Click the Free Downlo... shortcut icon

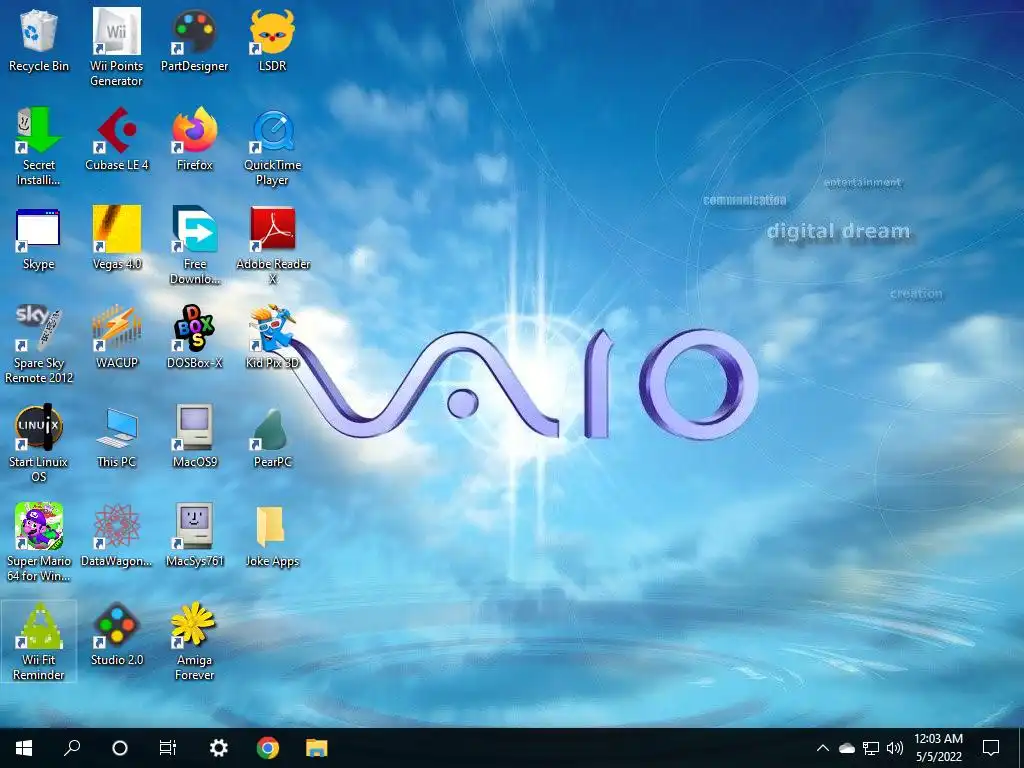coord(194,229)
